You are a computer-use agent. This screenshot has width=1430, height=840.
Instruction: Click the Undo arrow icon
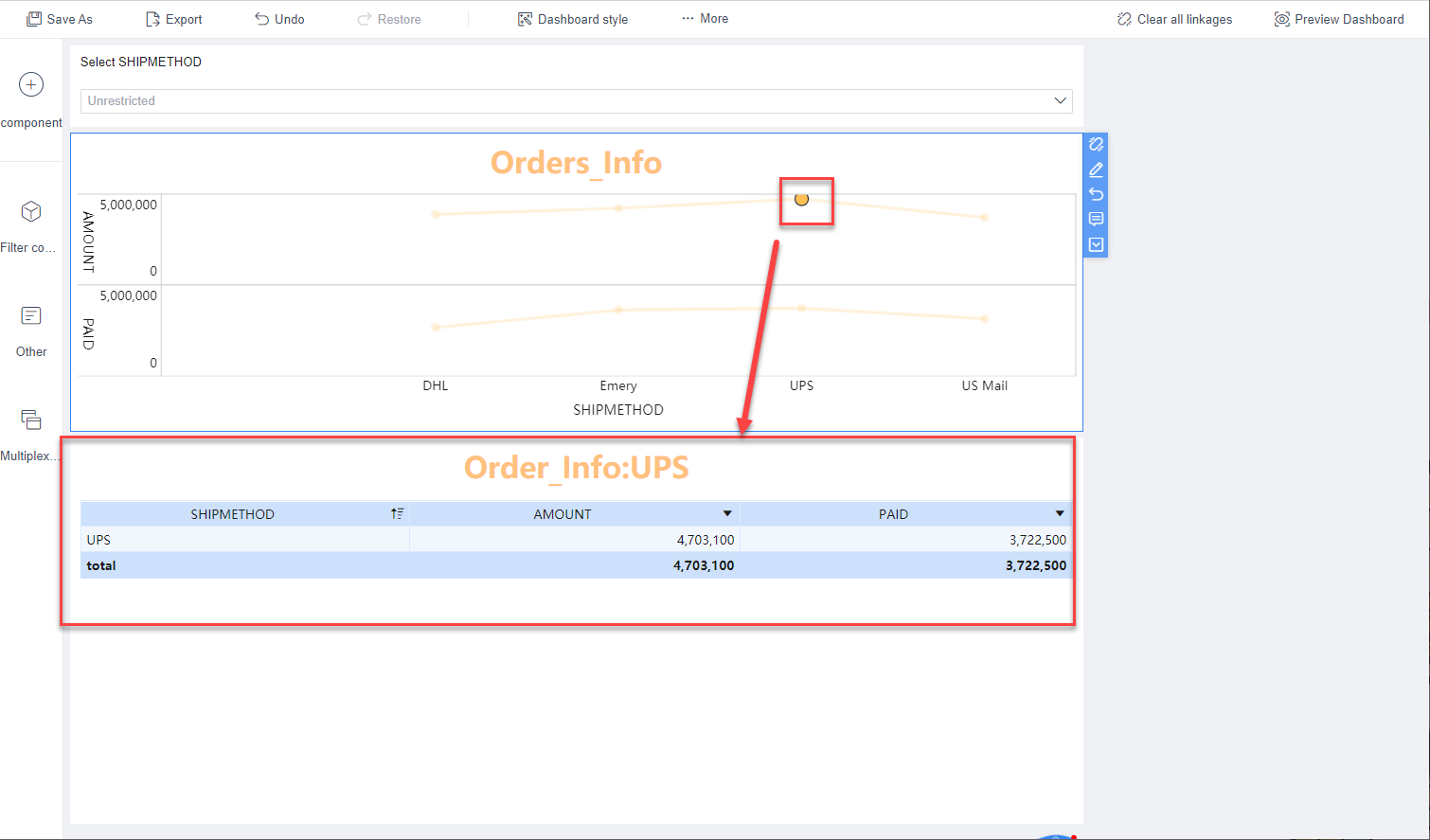(262, 19)
